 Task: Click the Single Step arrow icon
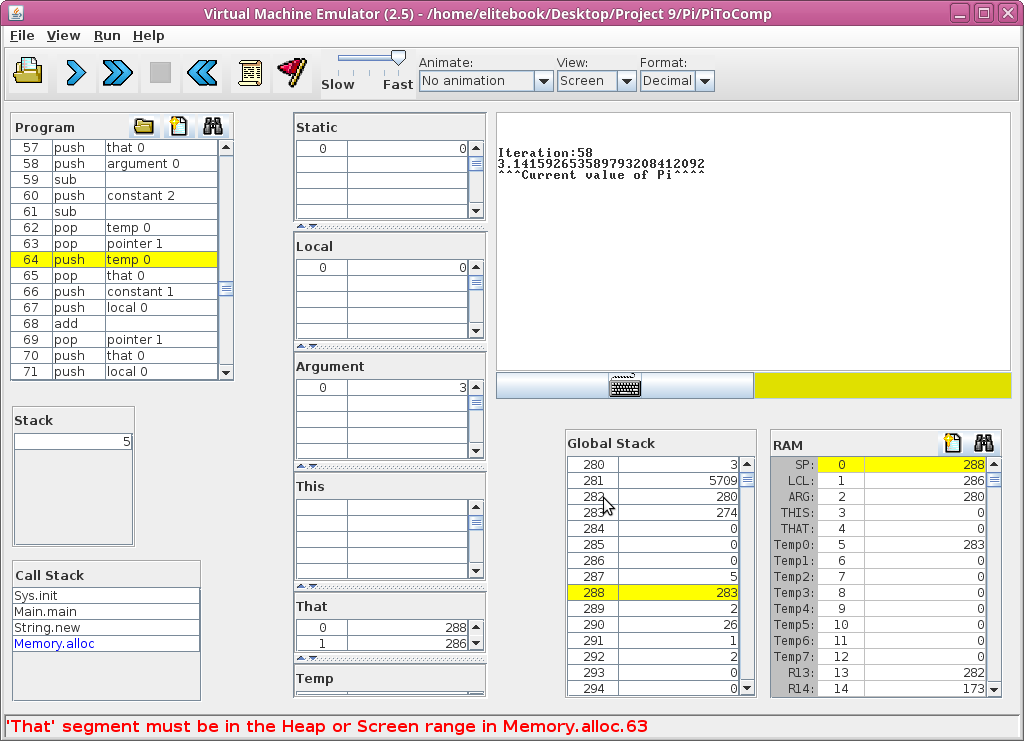pyautogui.click(x=75, y=73)
